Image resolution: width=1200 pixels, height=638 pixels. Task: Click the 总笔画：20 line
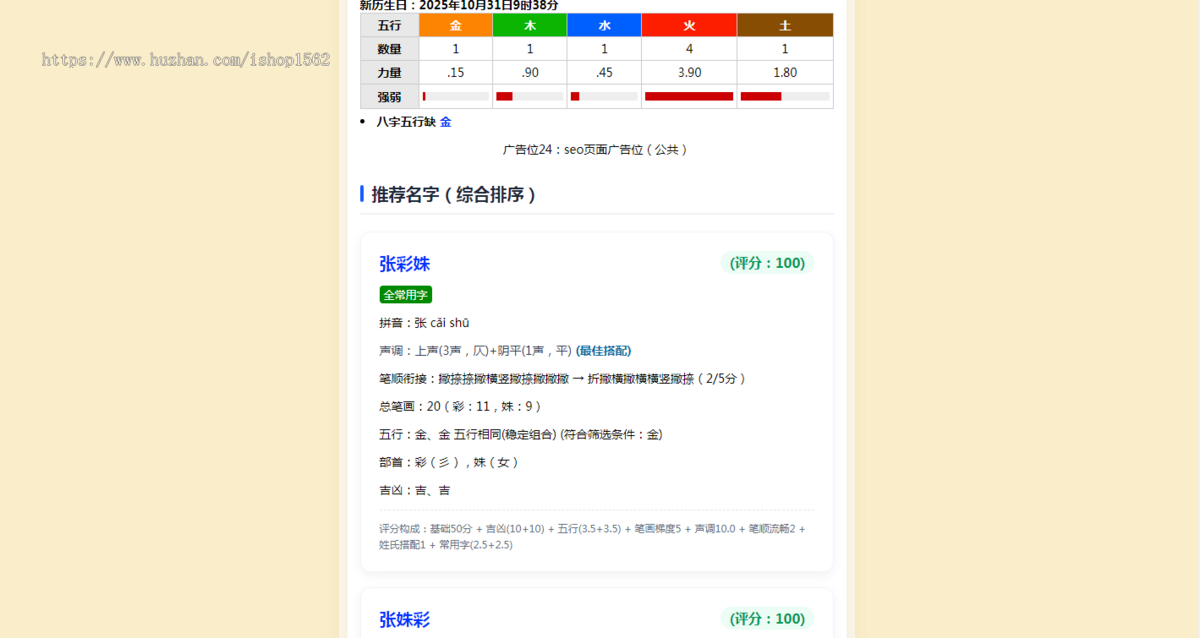click(461, 407)
